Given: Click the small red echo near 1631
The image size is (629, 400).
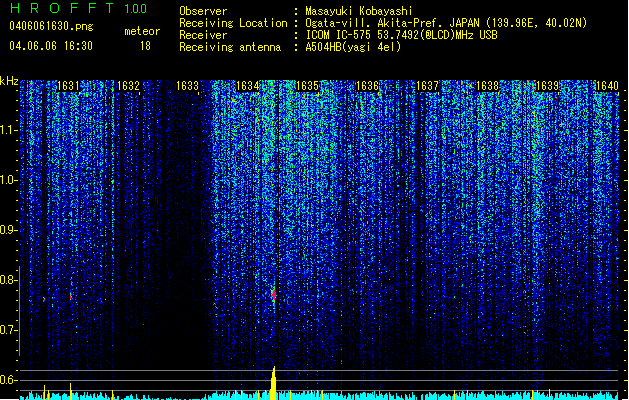Looking at the screenshot, I should point(71,297).
